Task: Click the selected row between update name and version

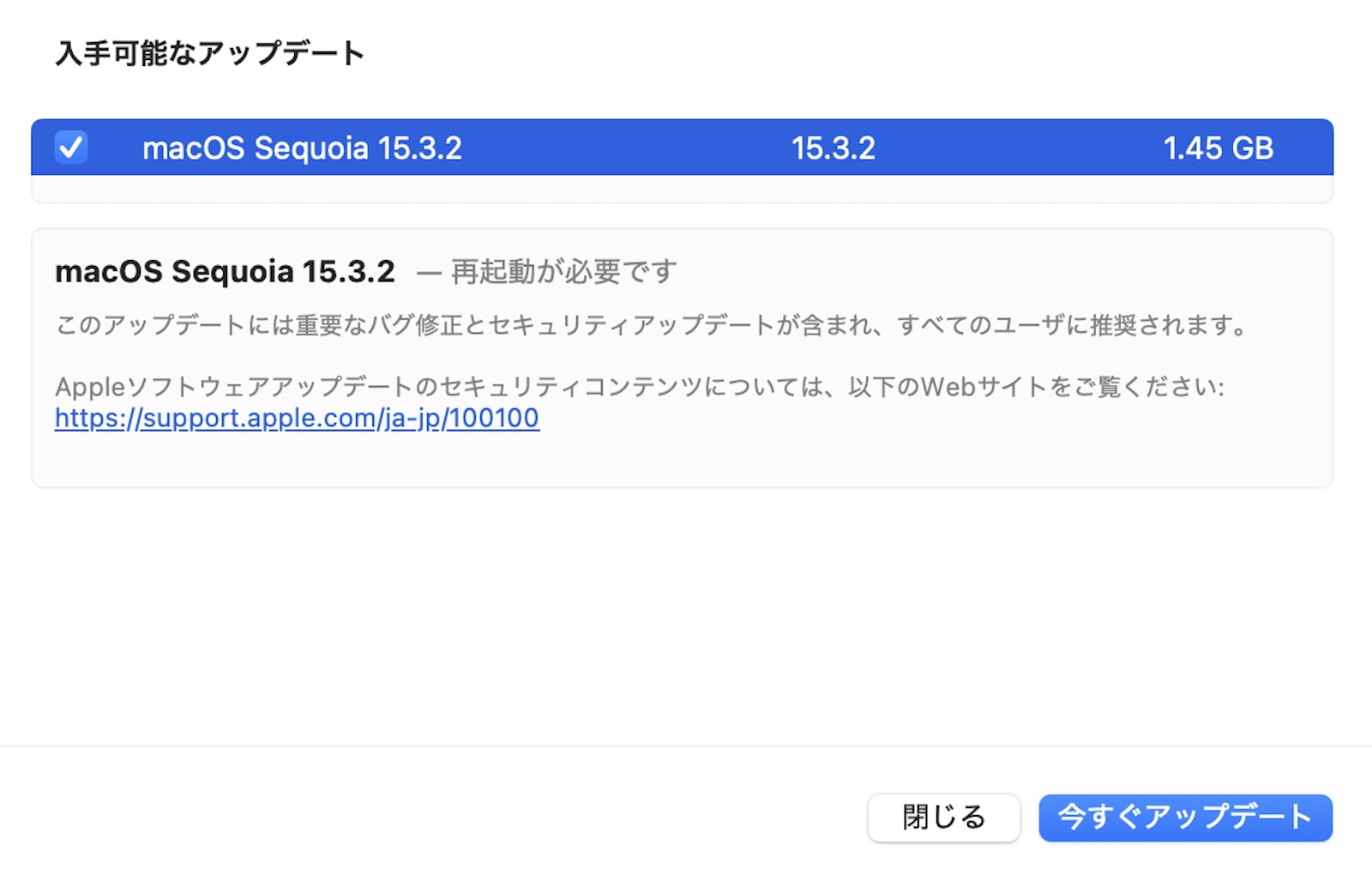Action: point(626,148)
